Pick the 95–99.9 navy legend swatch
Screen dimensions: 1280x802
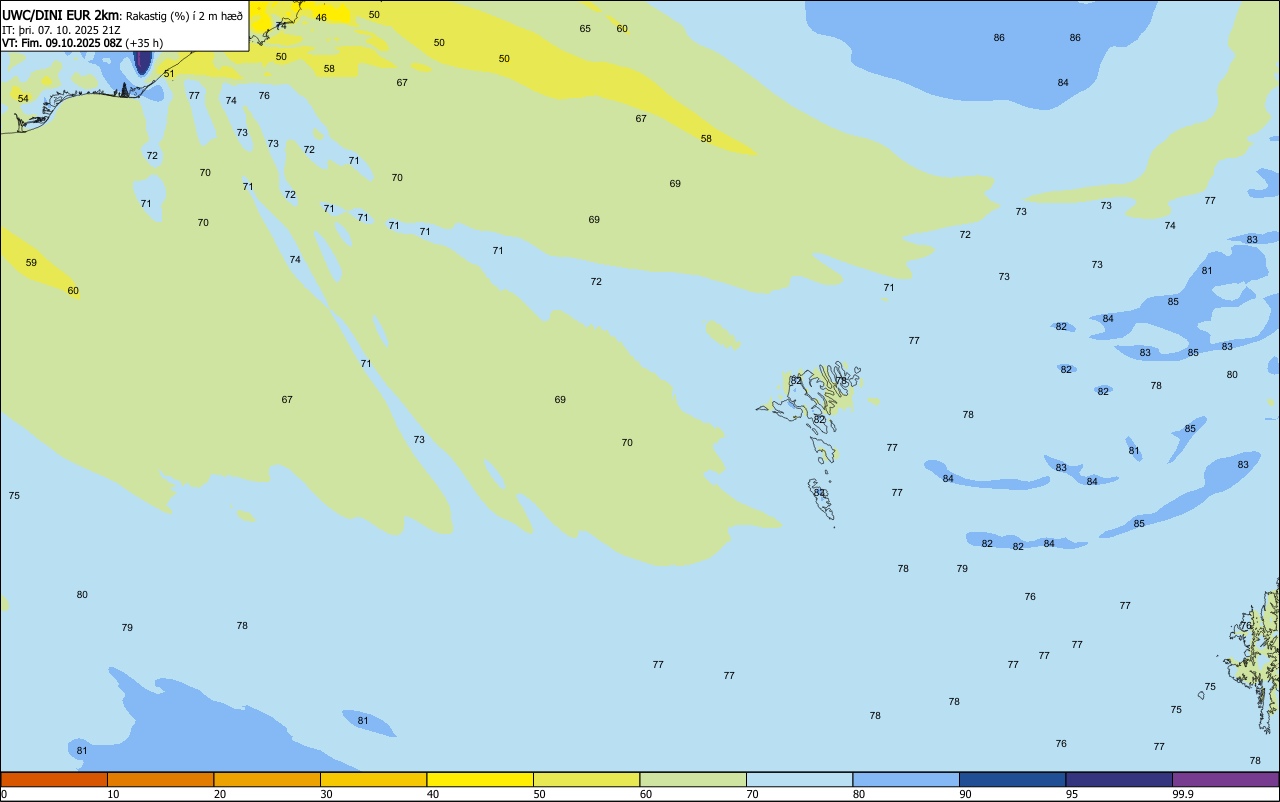pos(1119,779)
